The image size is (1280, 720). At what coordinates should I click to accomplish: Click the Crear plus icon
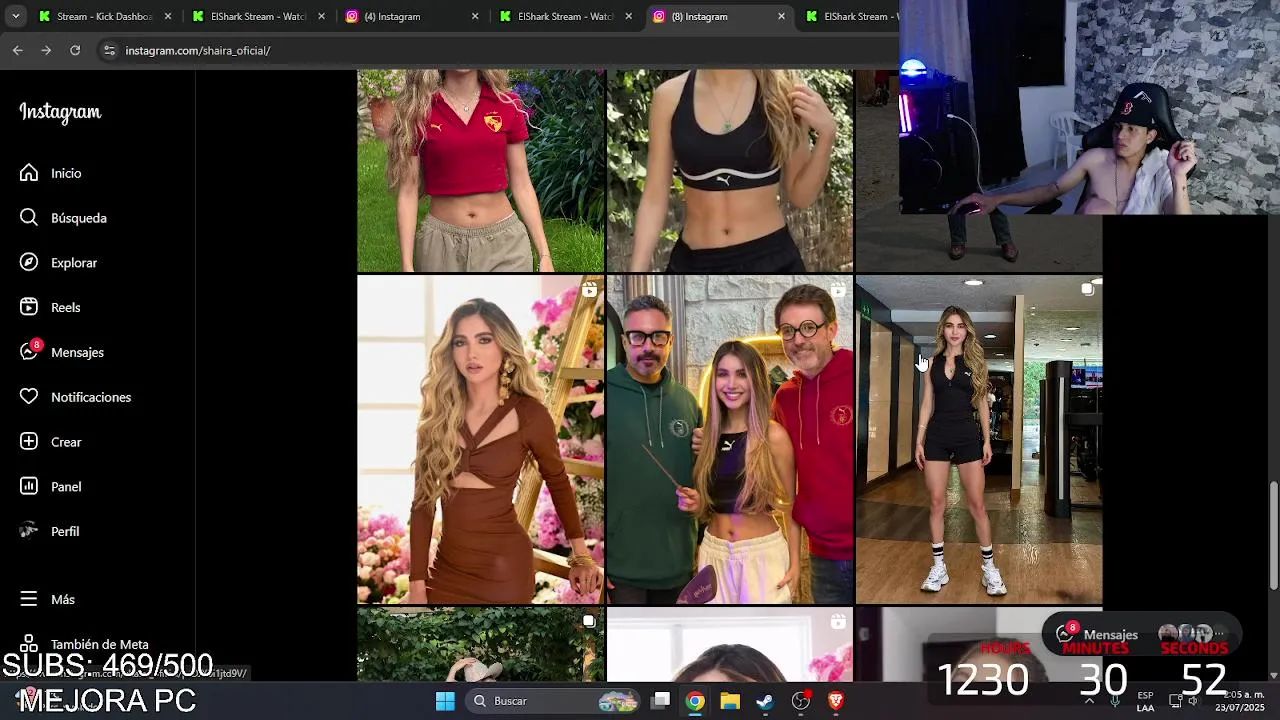(29, 442)
